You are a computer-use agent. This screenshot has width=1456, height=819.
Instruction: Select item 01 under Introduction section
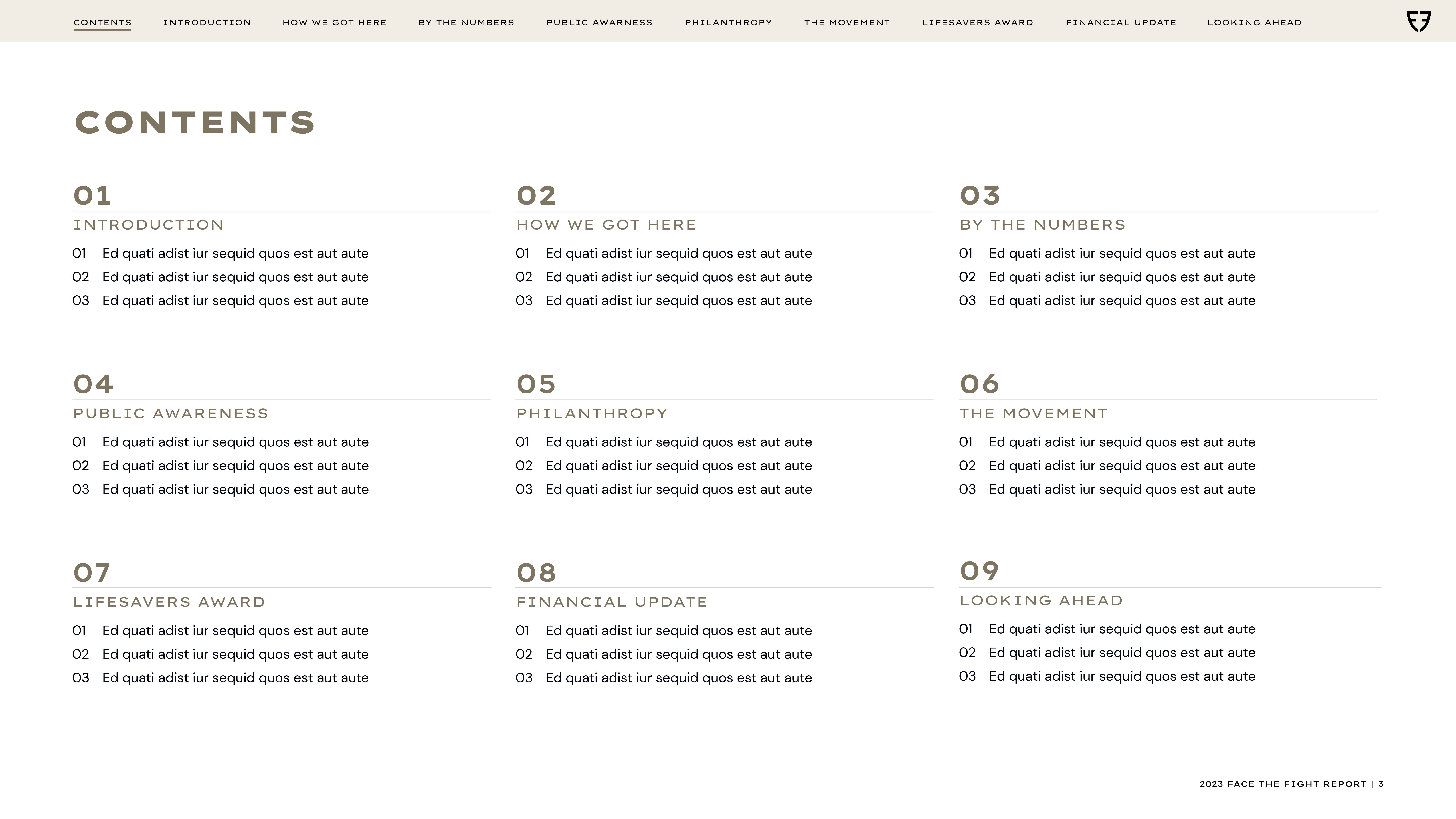(220, 254)
